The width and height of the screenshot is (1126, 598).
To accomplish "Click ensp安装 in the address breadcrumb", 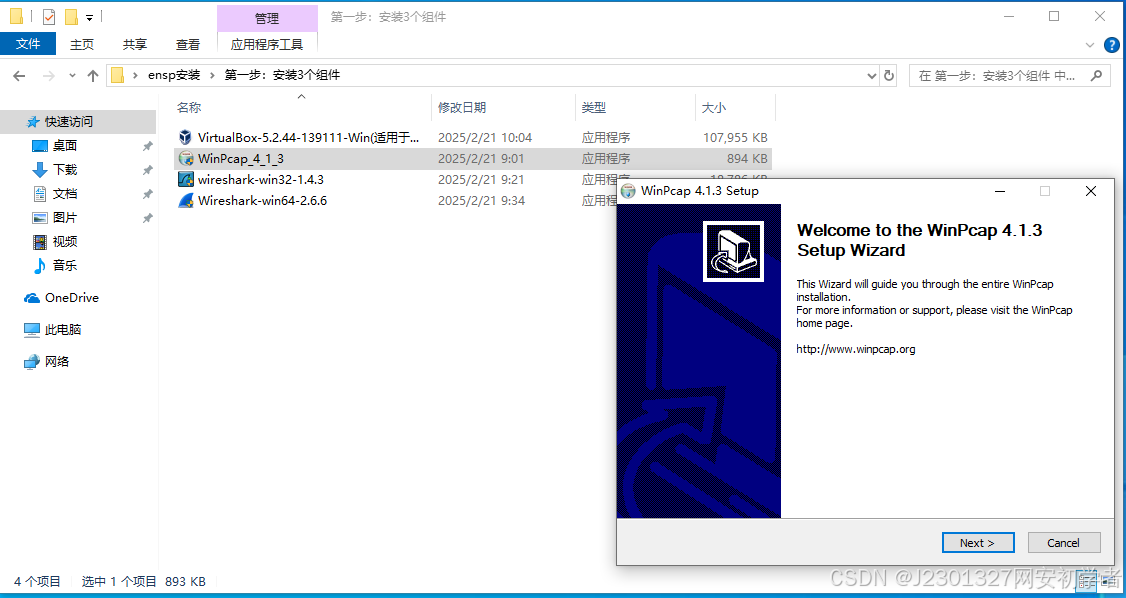I will [x=174, y=75].
